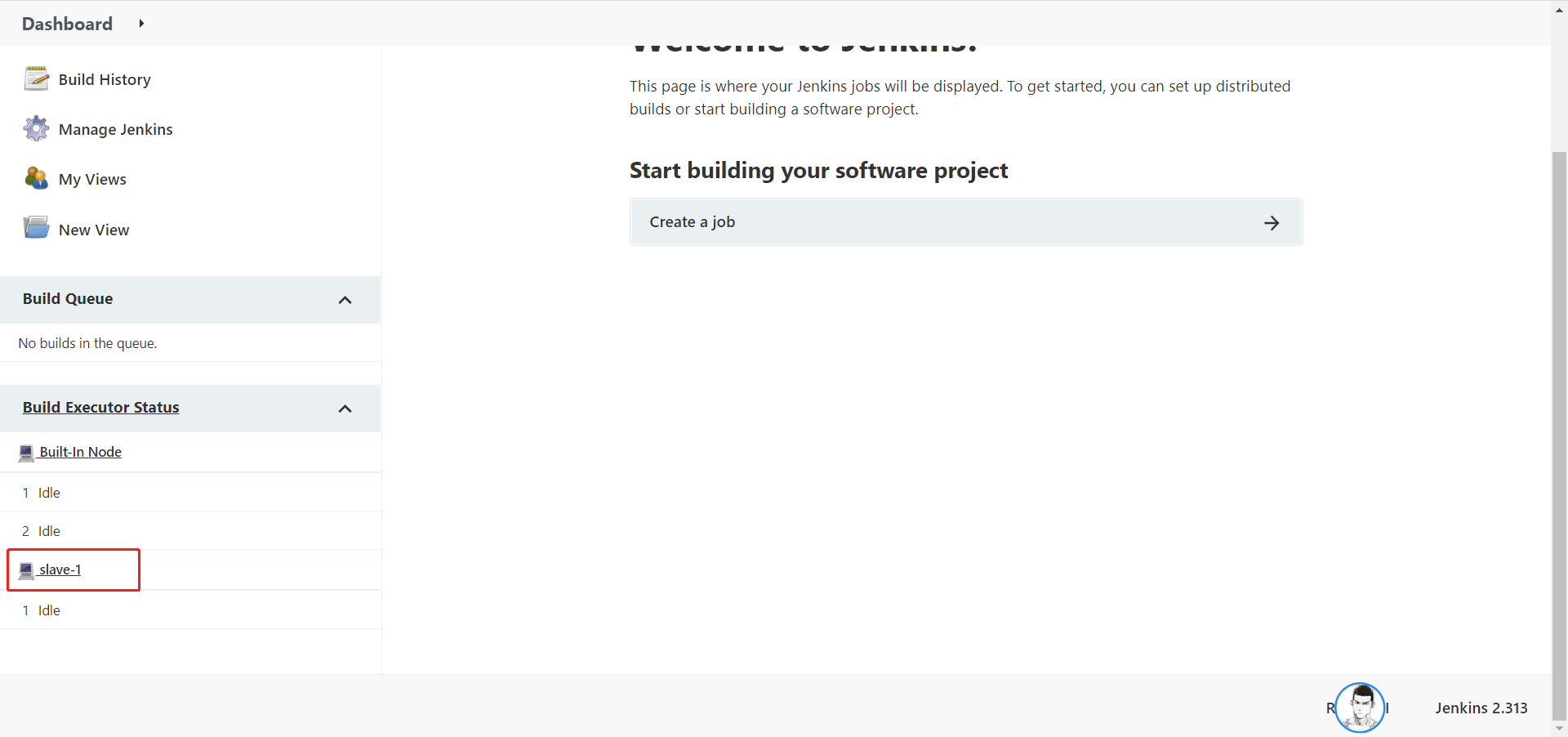Screen dimensions: 1568x737
Task: Open the slave-1 node link
Action: tap(60, 569)
